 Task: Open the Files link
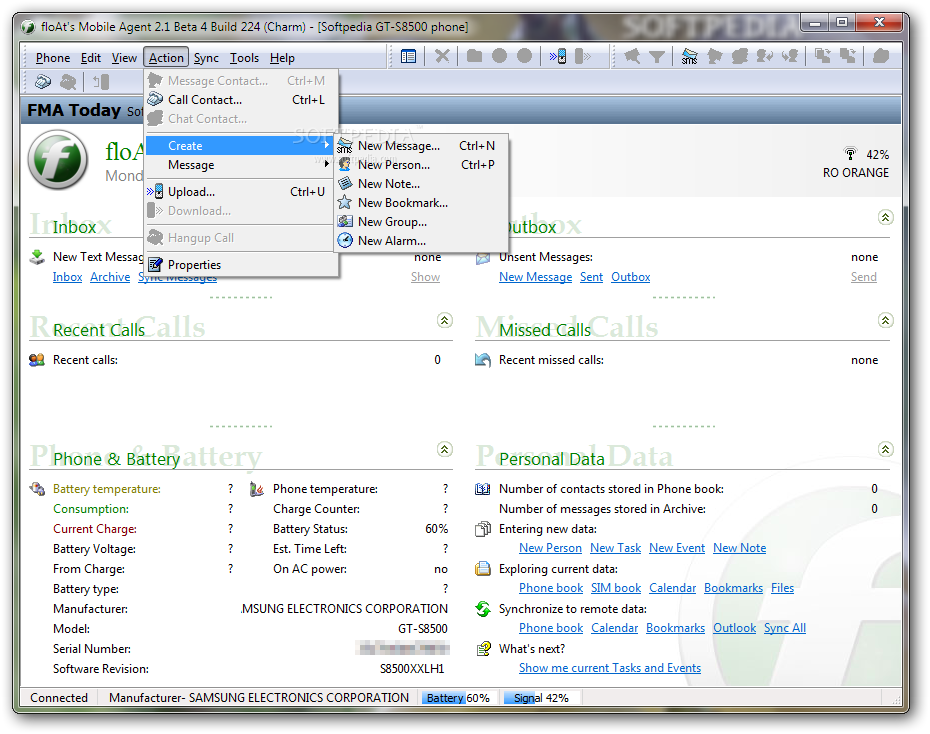[x=782, y=588]
